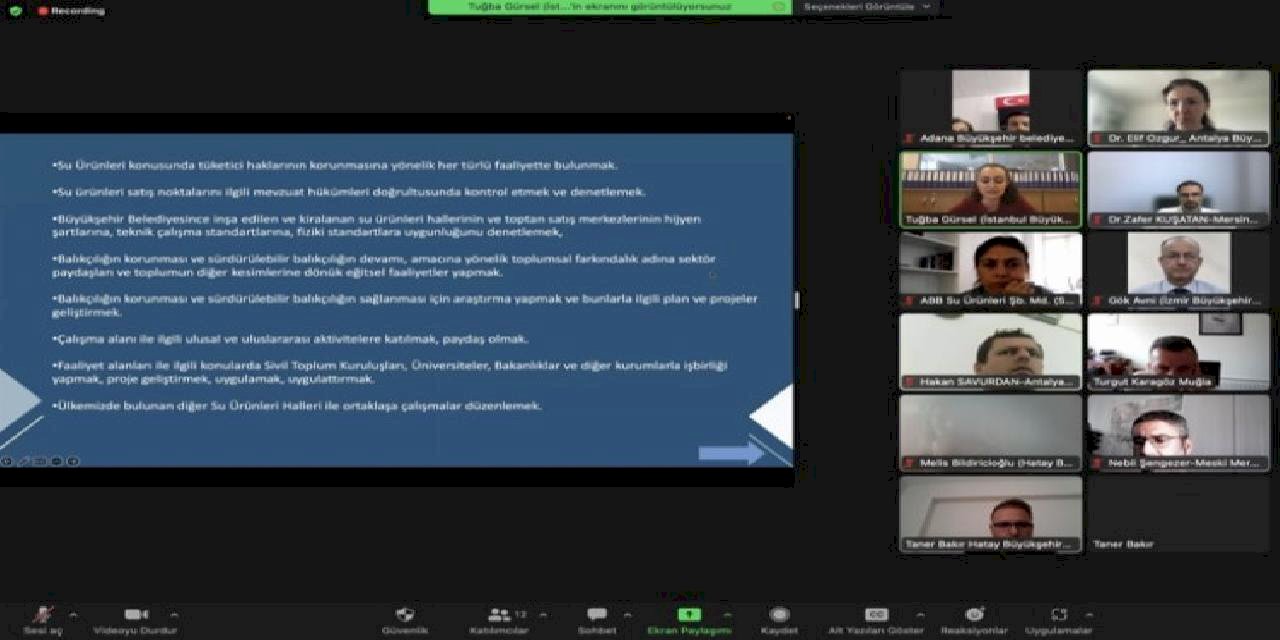The height and width of the screenshot is (640, 1280).
Task: Stop video with the Videoyu Durdur camera icon
Action: [136, 615]
